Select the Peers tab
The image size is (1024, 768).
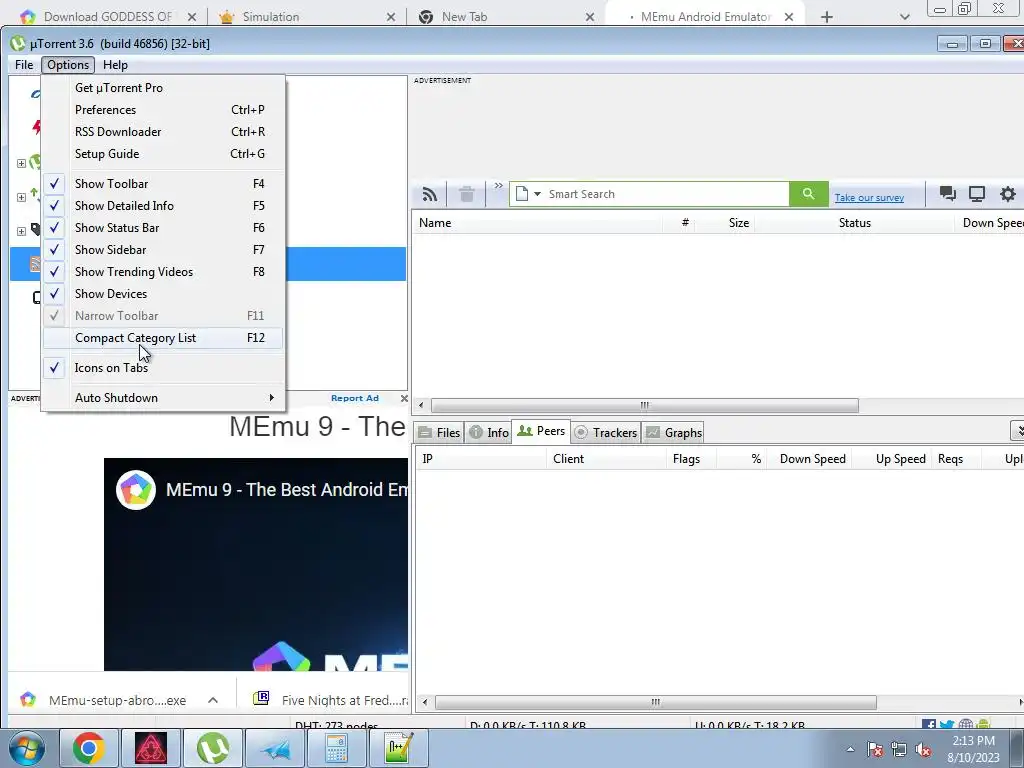pos(541,431)
